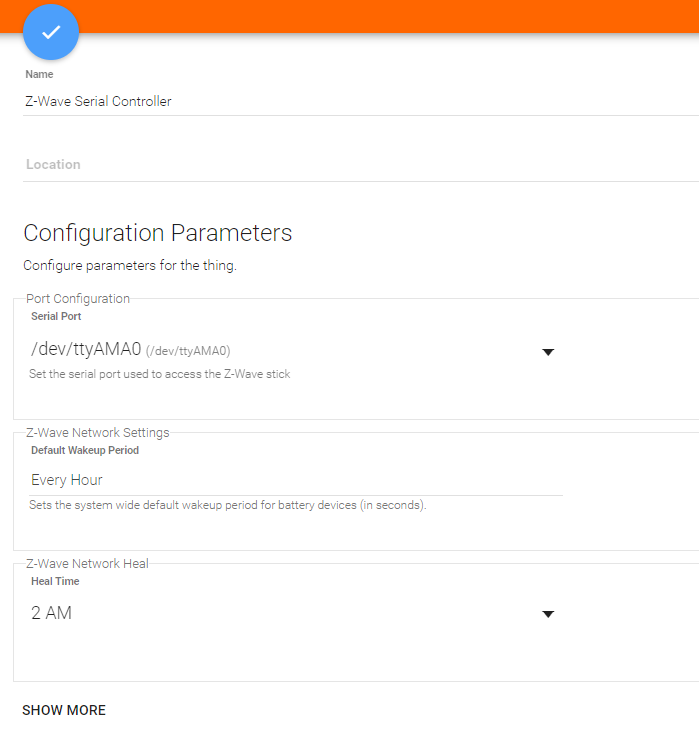Screen dimensions: 699x743
Task: Click the Default Wakeup Period field
Action: pyautogui.click(x=296, y=480)
